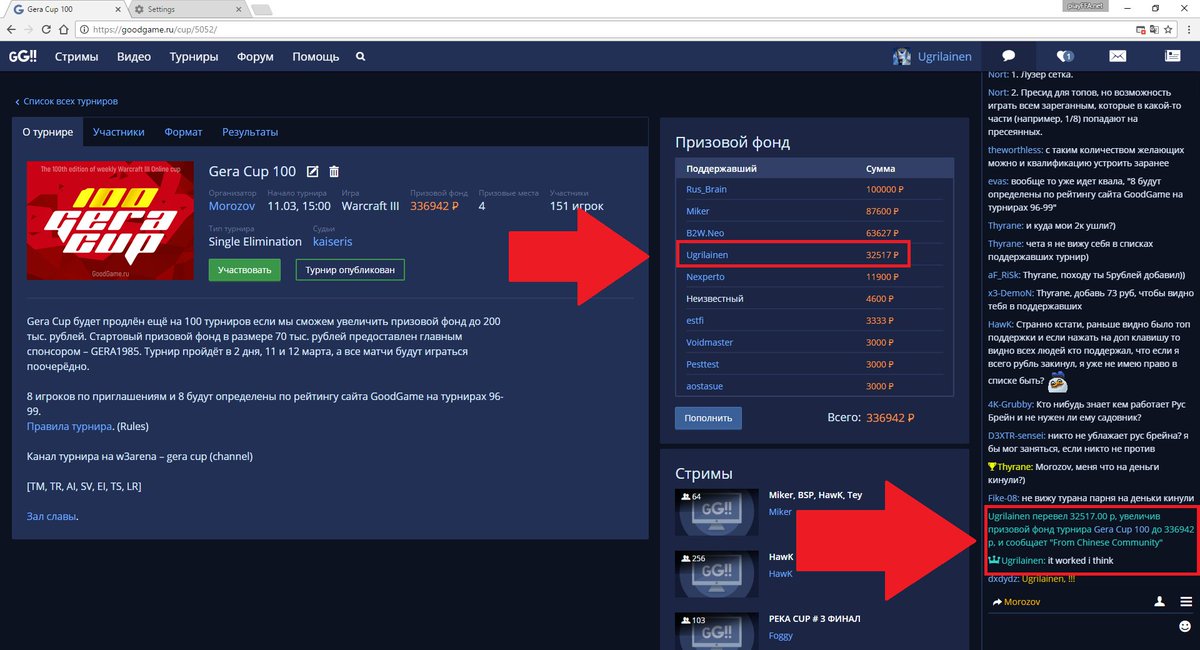Open the Помощь menu item

(x=316, y=57)
